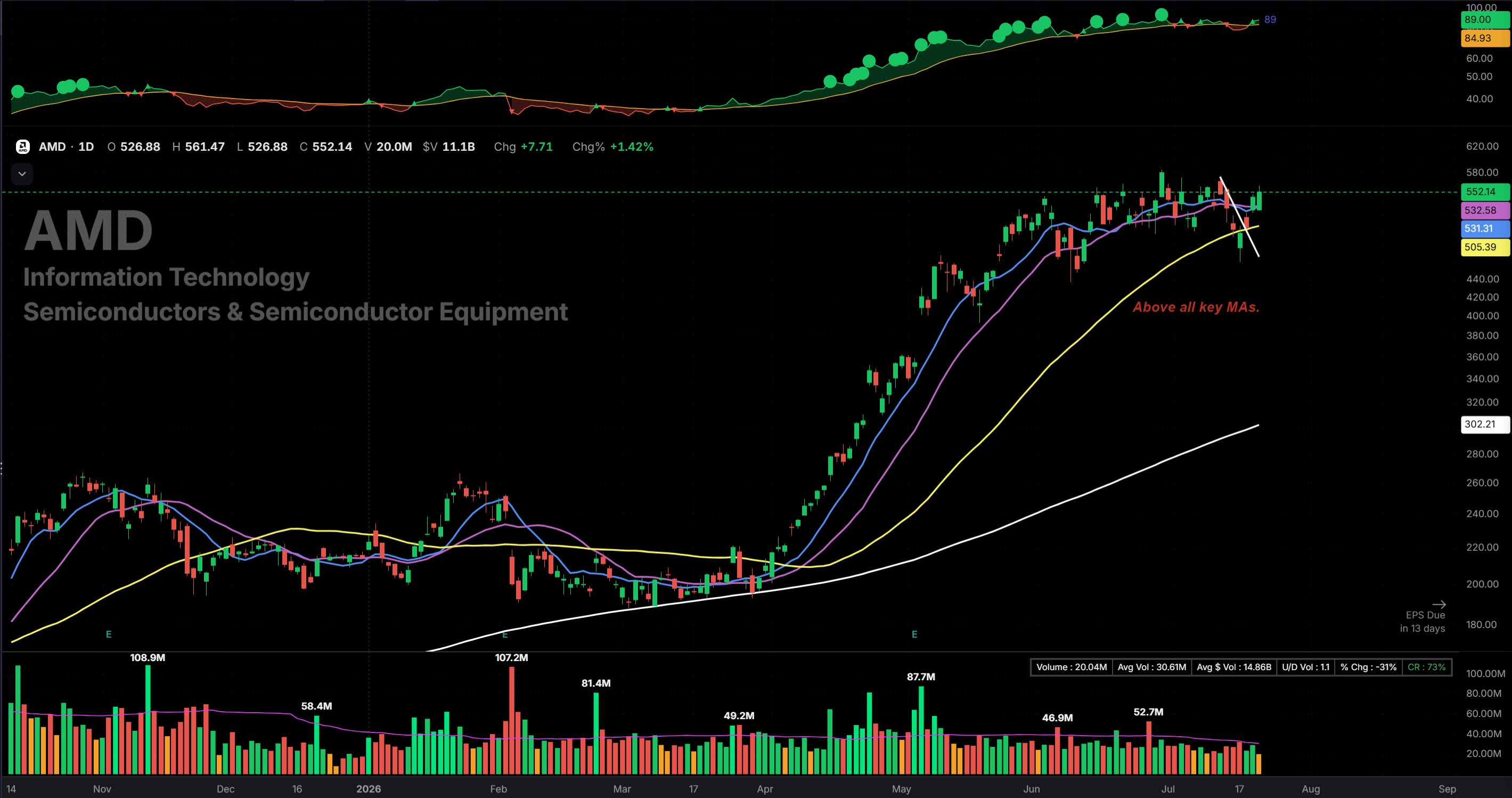The image size is (1512, 798).
Task: Click the Nov label on the time axis
Action: (102, 788)
